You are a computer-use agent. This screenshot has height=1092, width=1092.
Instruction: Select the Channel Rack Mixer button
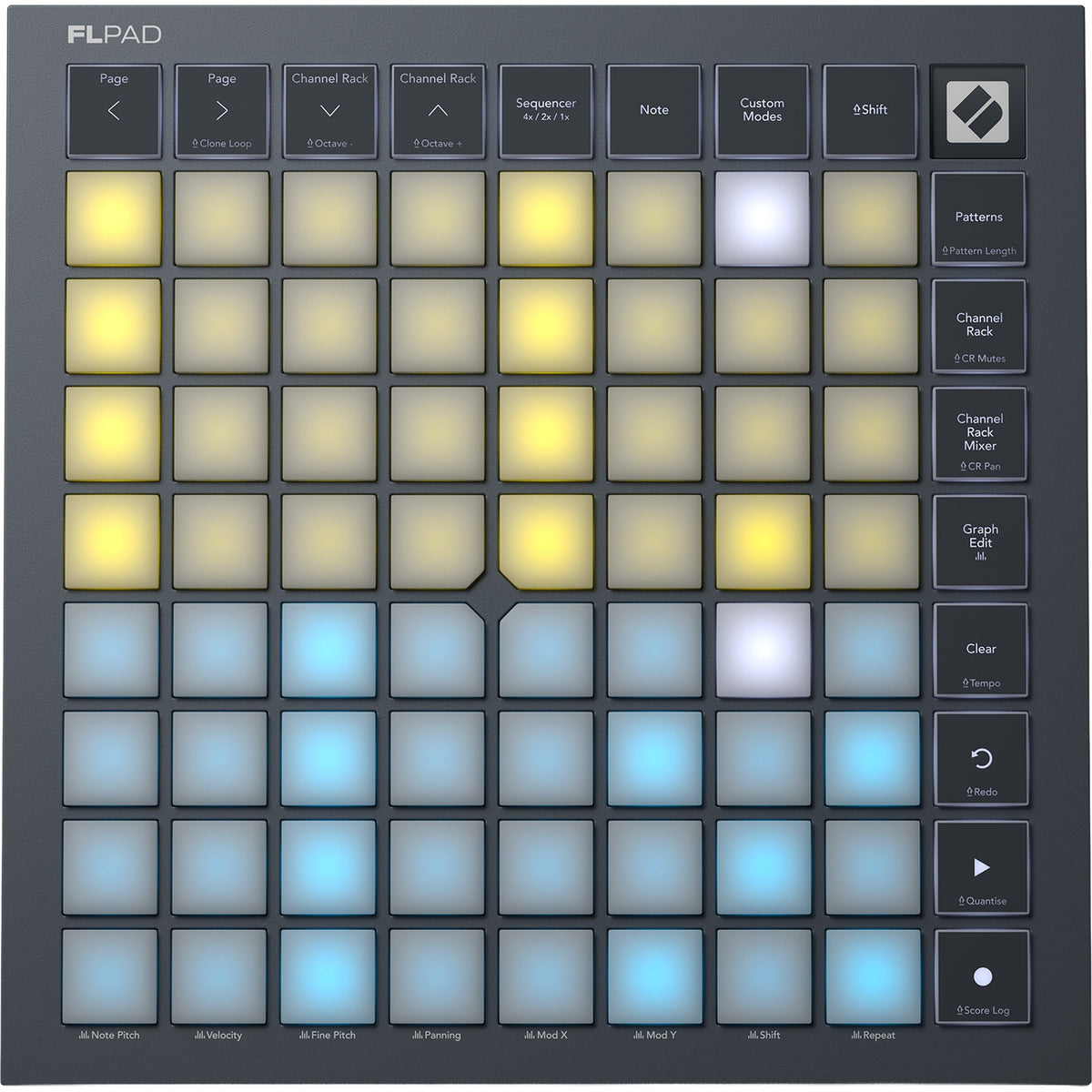980,434
